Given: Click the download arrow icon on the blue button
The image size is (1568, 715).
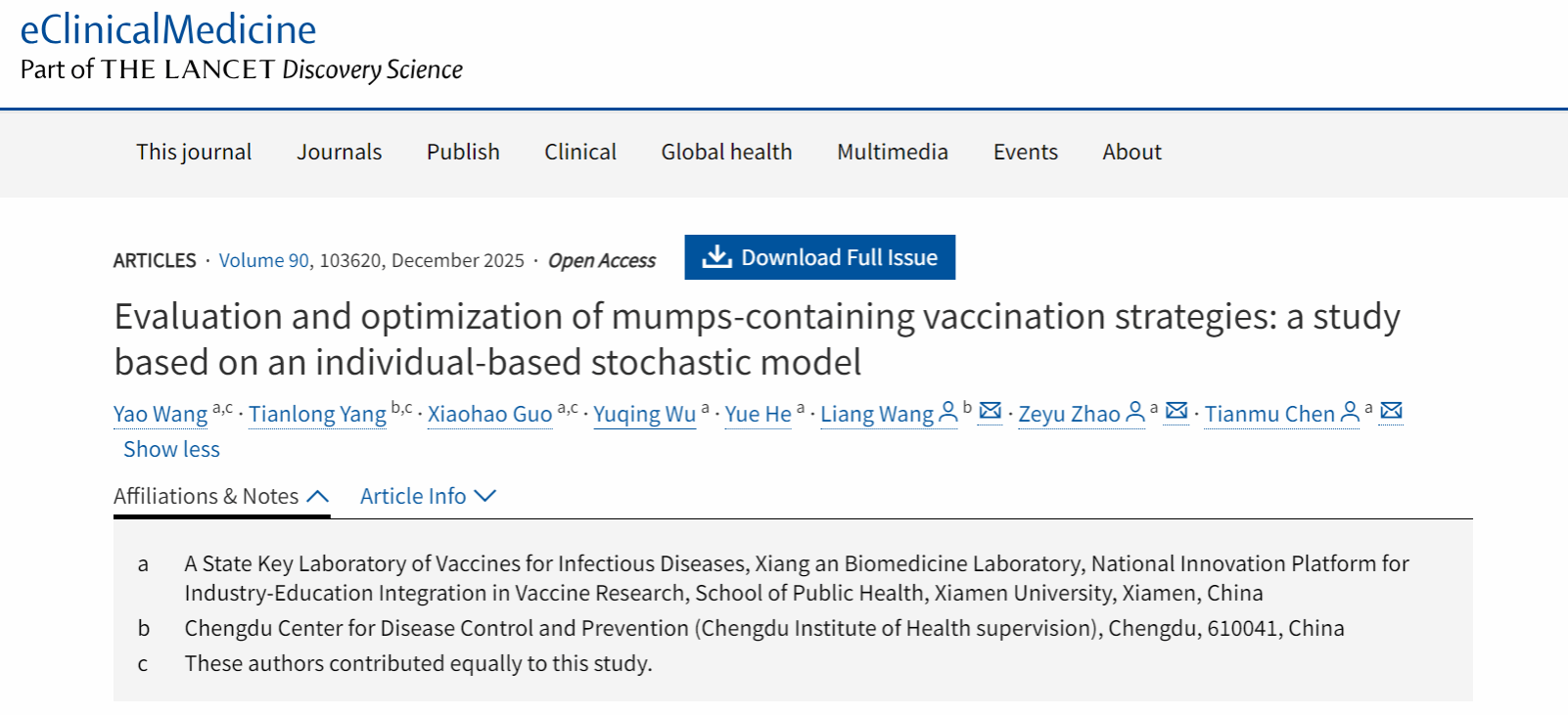Looking at the screenshot, I should (x=717, y=256).
